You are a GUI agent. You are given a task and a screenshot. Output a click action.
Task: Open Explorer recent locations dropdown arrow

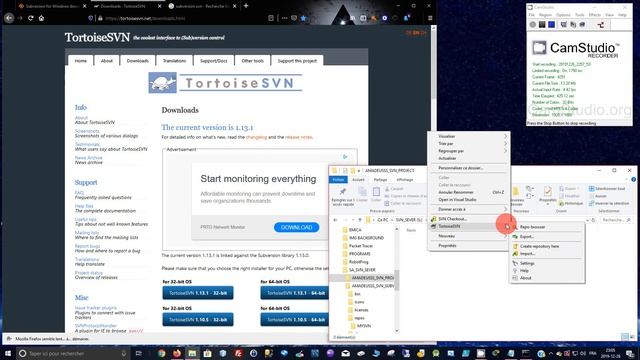(x=354, y=220)
